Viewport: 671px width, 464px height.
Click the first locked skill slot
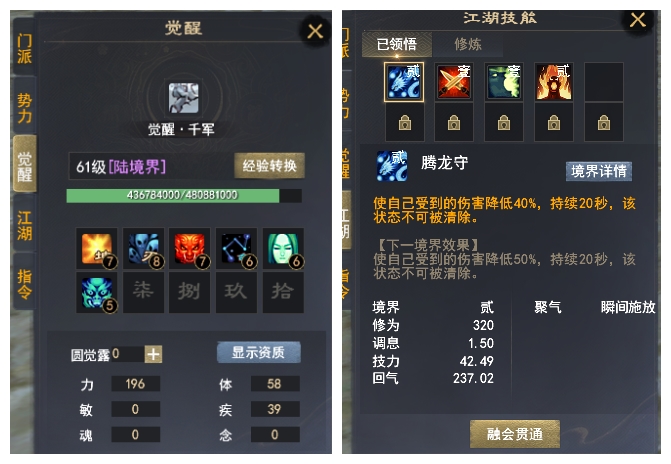coord(404,122)
